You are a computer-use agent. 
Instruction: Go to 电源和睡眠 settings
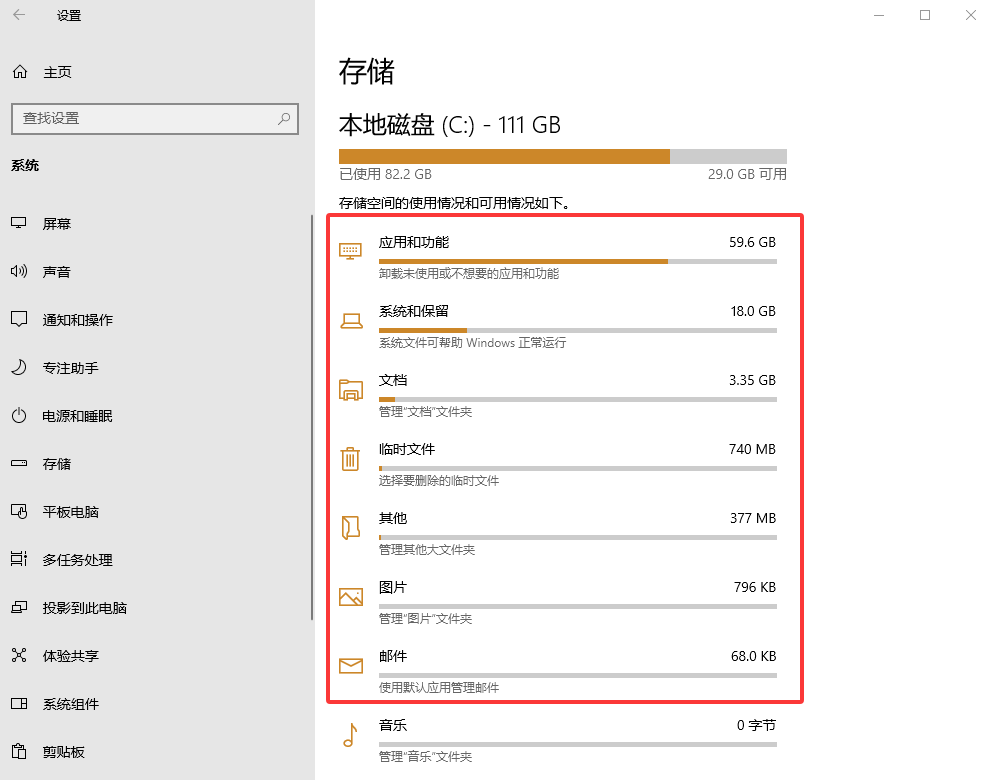pos(77,416)
